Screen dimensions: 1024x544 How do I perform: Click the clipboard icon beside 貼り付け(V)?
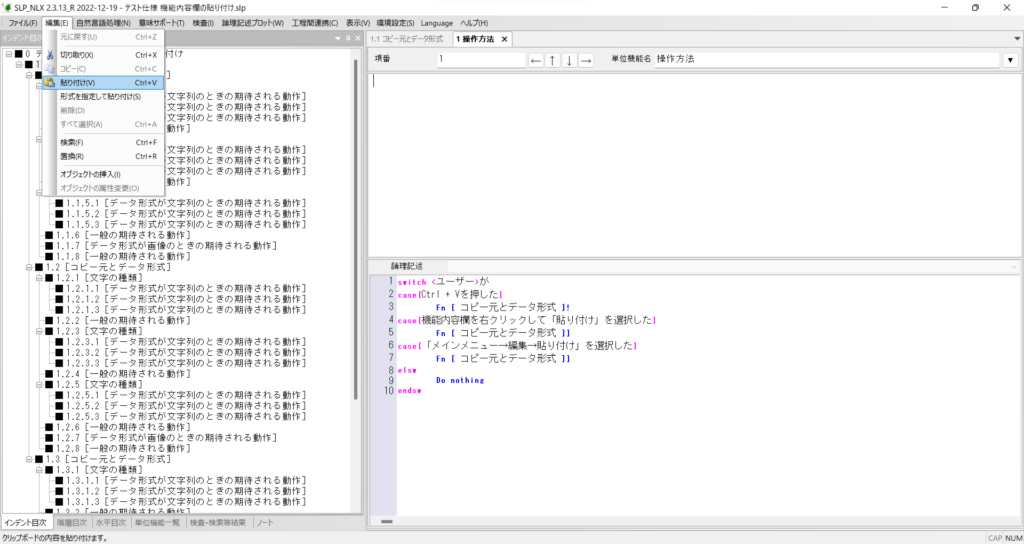coord(50,82)
